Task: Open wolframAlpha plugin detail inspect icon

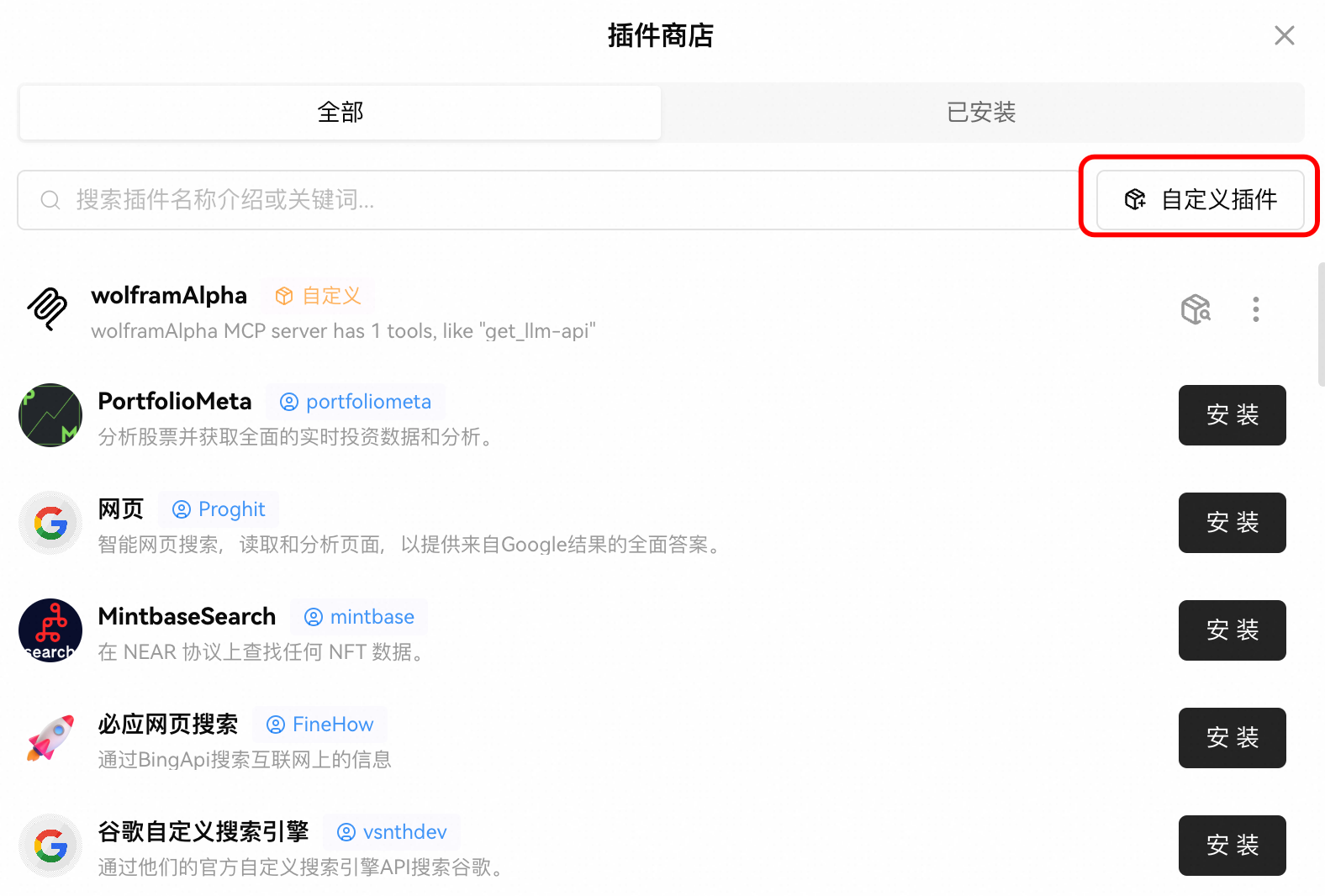Action: coord(1196,309)
